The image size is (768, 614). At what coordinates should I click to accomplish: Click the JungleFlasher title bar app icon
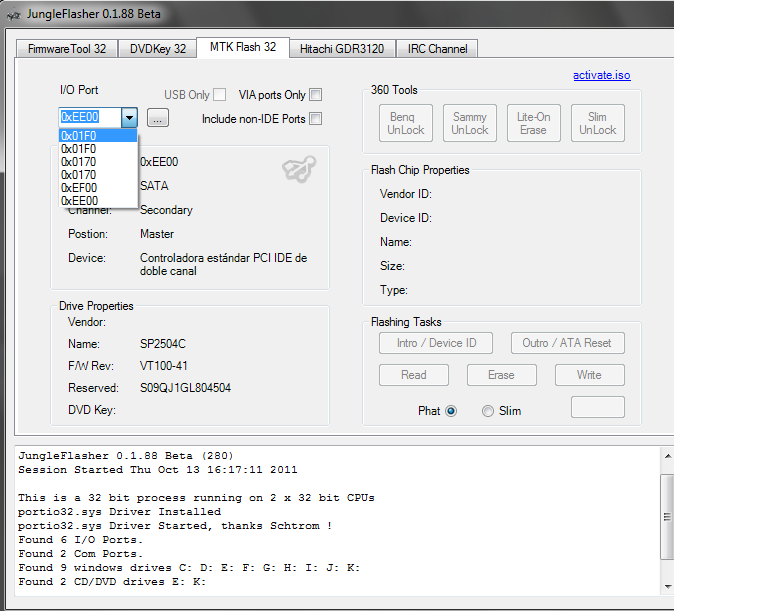tap(14, 15)
